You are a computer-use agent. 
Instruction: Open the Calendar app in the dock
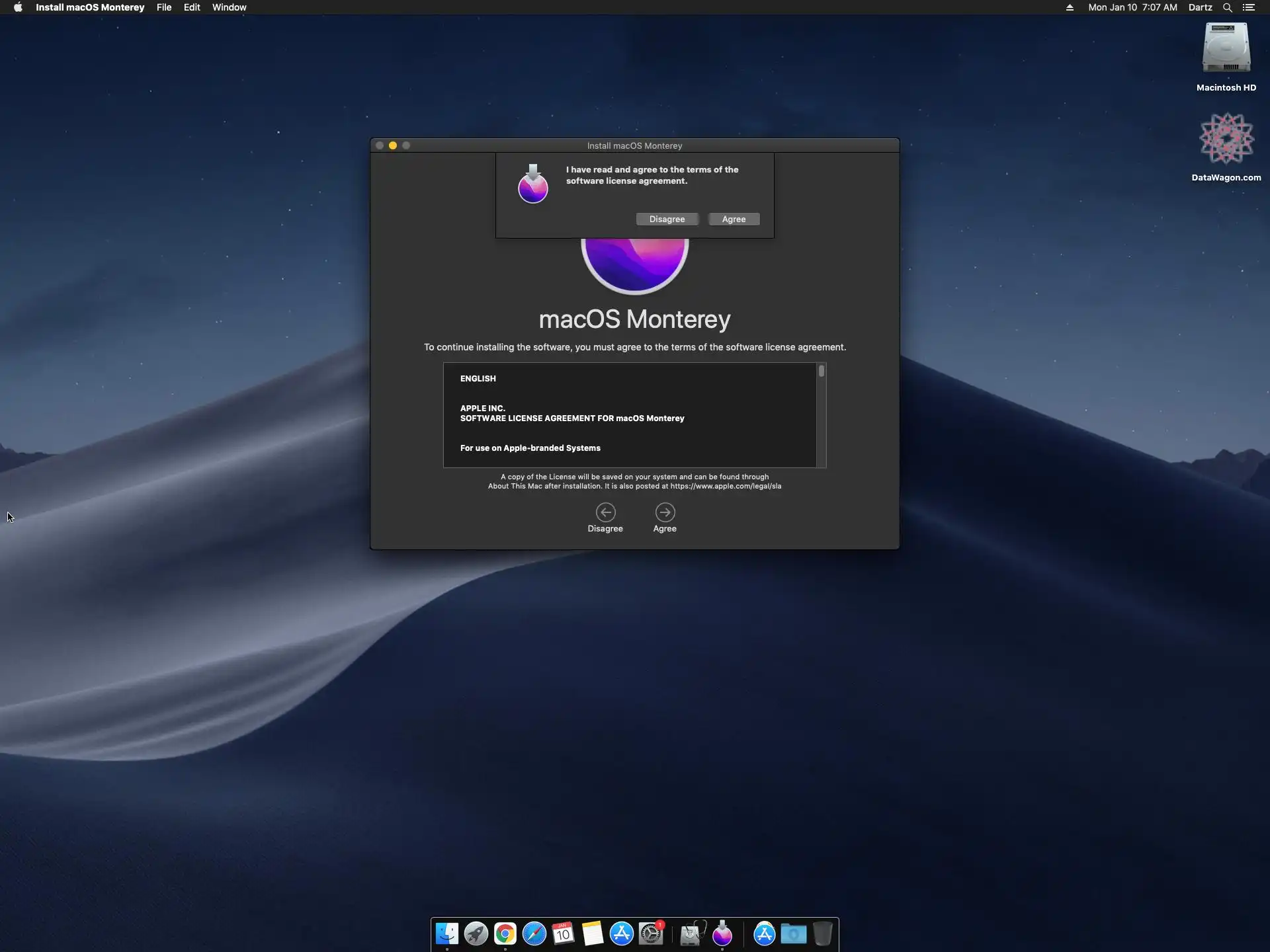(x=564, y=933)
